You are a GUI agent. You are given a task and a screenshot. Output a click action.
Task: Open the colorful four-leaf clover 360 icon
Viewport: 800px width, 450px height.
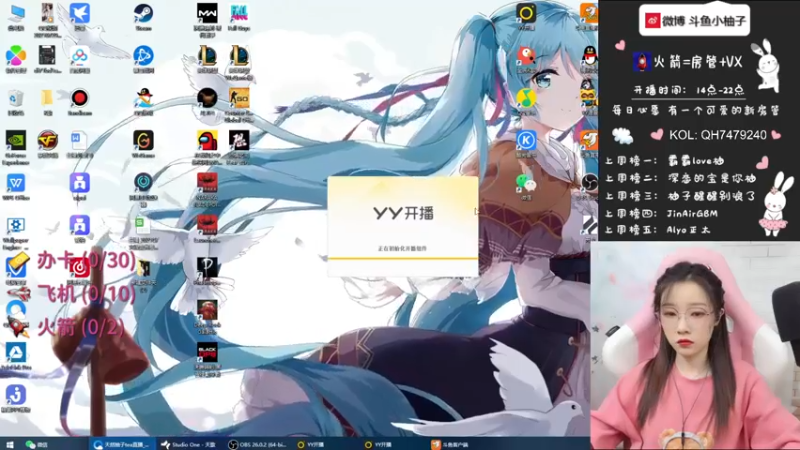(x=16, y=56)
